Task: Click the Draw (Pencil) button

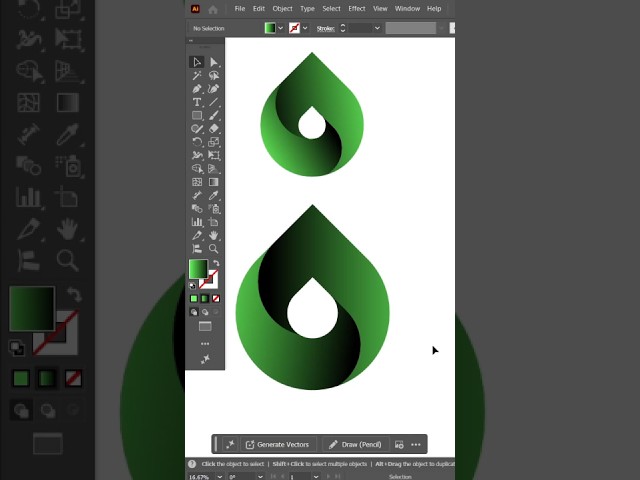Action: tap(355, 444)
